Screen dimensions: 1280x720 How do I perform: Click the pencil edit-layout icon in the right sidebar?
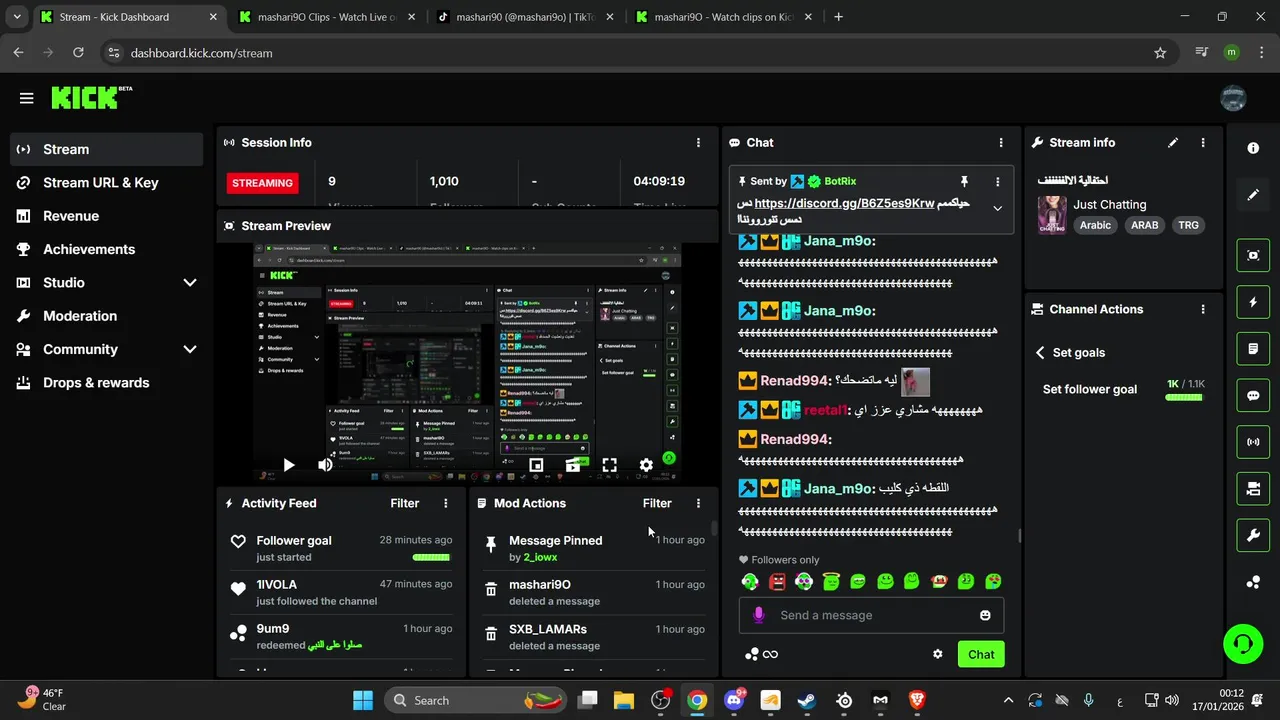(x=1253, y=195)
